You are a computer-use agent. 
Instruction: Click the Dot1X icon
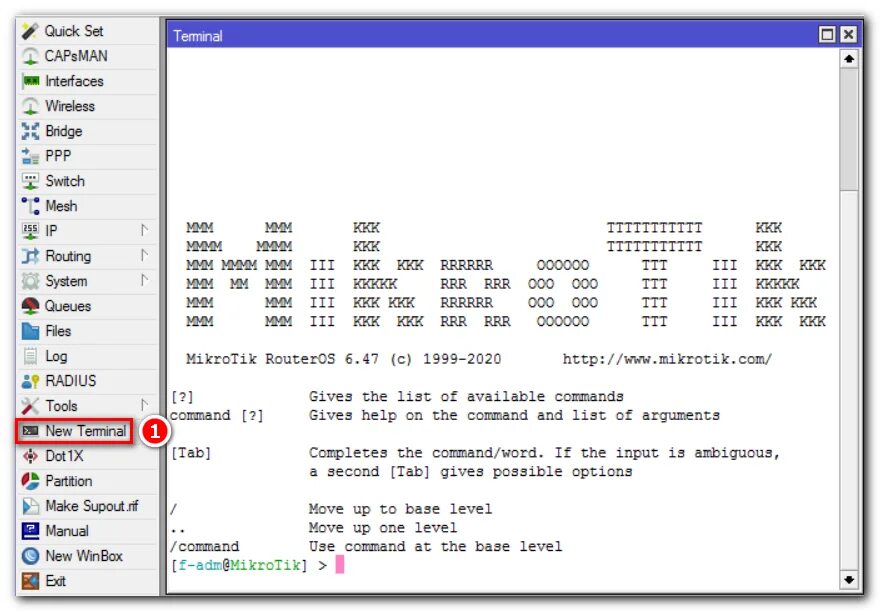click(30, 456)
